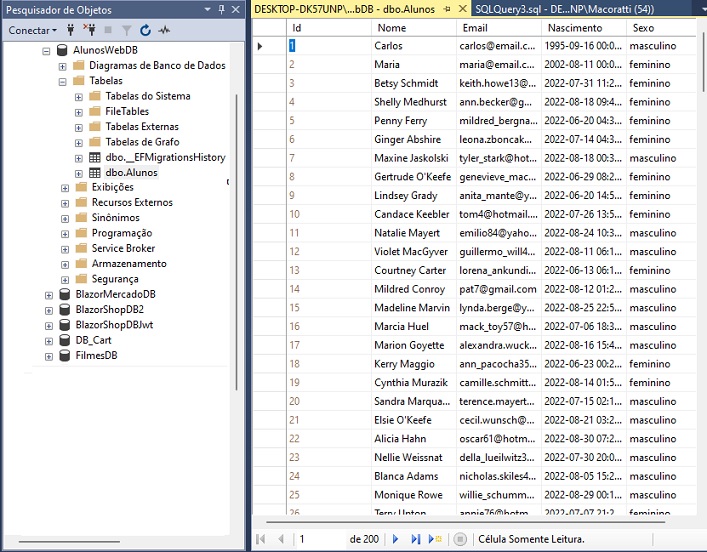707x552 pixels.
Task: Click the Object Explorer vertical scrollbar
Action: (x=236, y=242)
